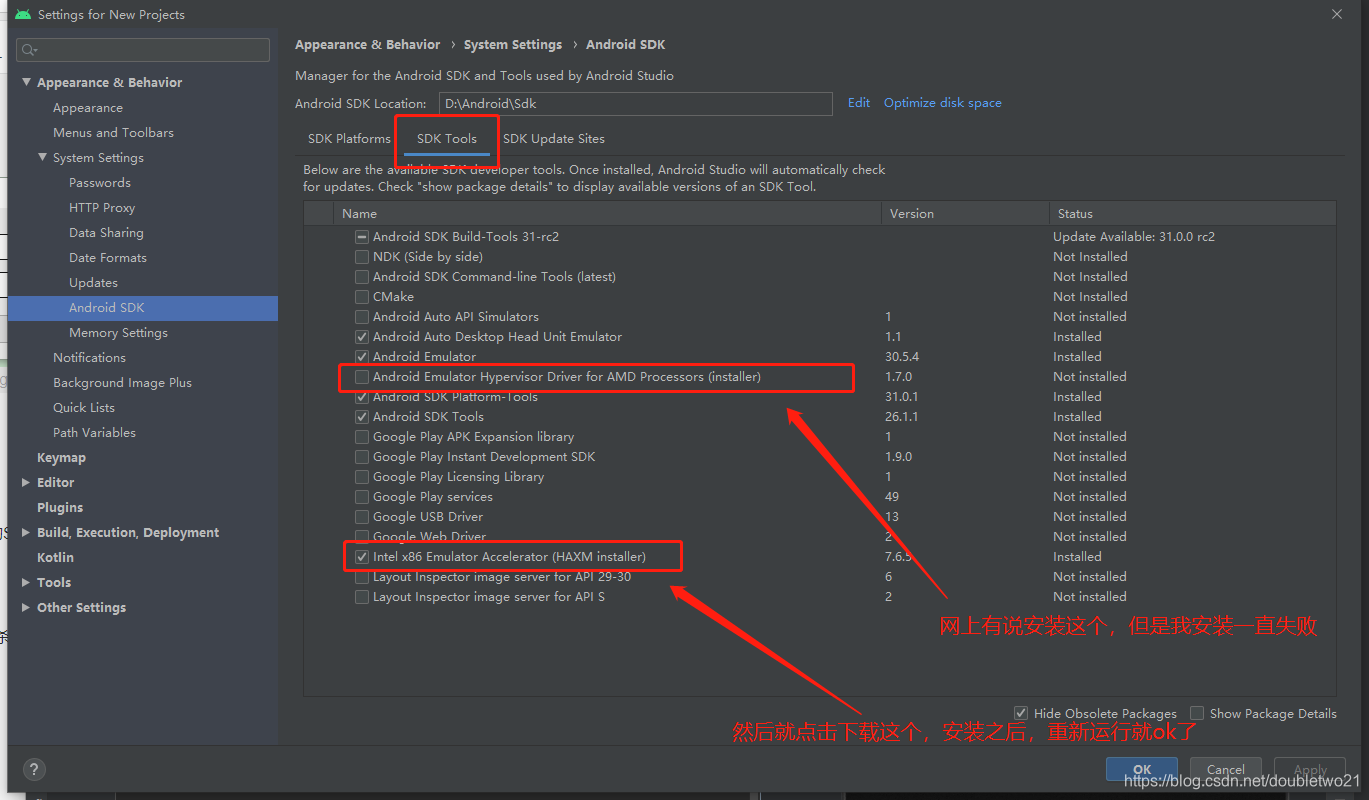Click the help question mark icon
The height and width of the screenshot is (800, 1369).
click(34, 769)
